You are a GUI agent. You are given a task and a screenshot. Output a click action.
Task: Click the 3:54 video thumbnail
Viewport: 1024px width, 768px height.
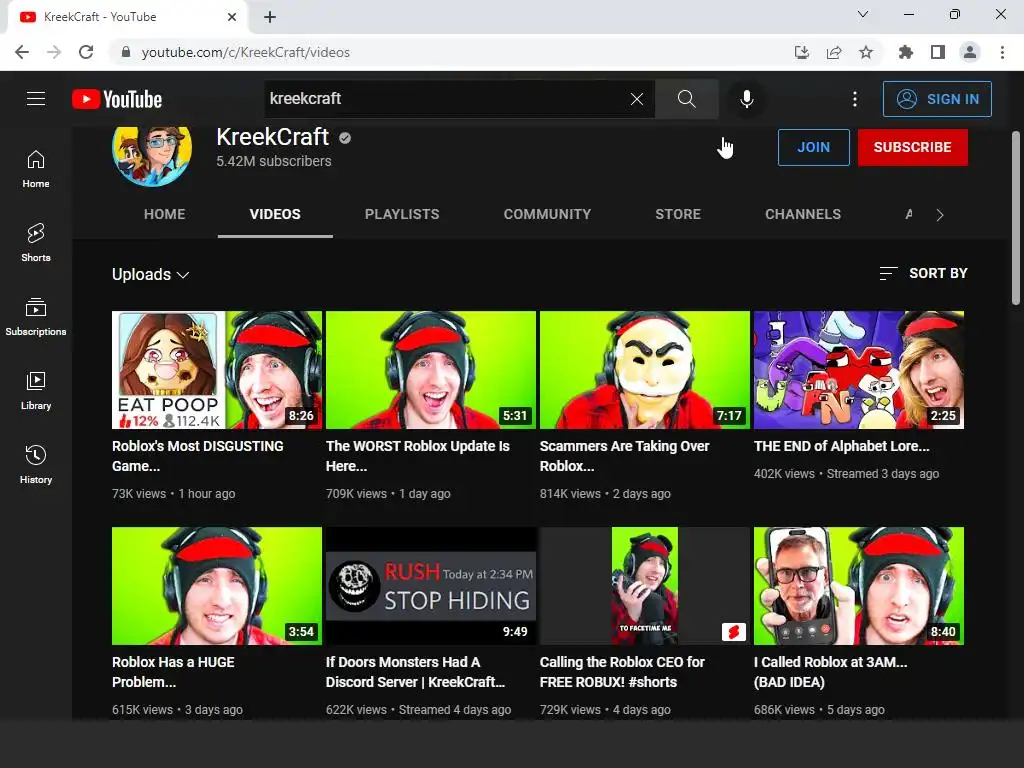[217, 586]
